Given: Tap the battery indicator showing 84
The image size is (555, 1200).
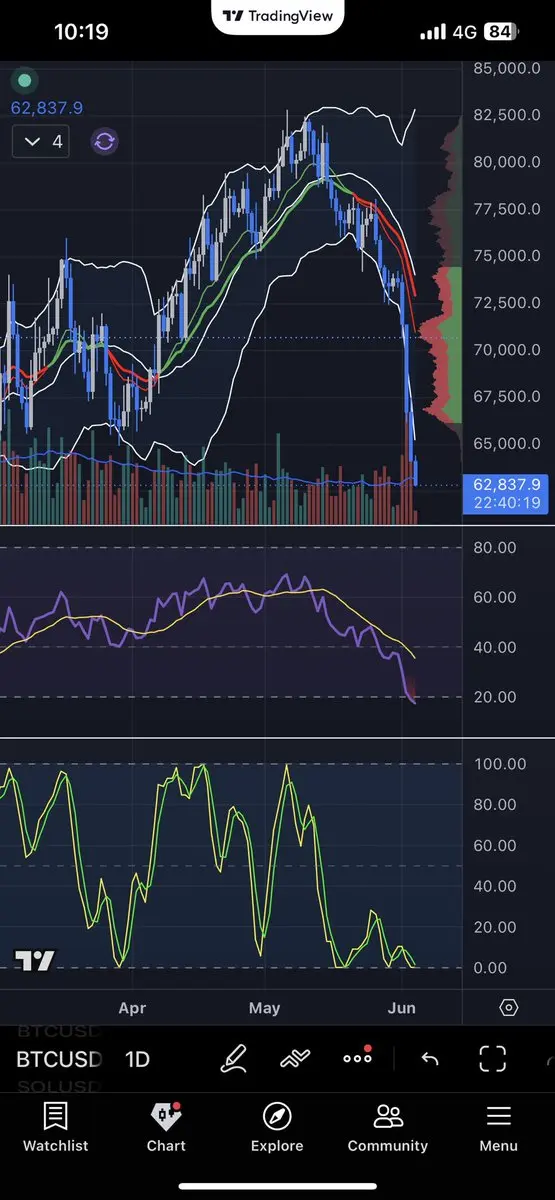Looking at the screenshot, I should [x=499, y=32].
